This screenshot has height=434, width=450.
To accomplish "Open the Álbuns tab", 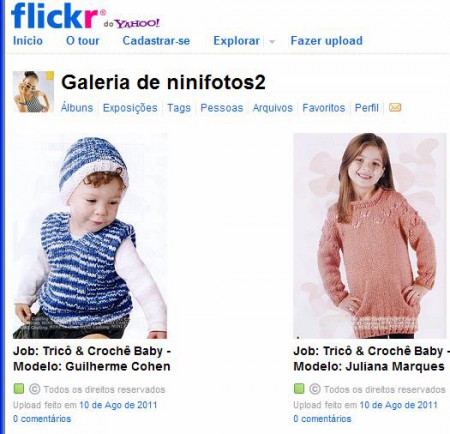I will [x=77, y=108].
